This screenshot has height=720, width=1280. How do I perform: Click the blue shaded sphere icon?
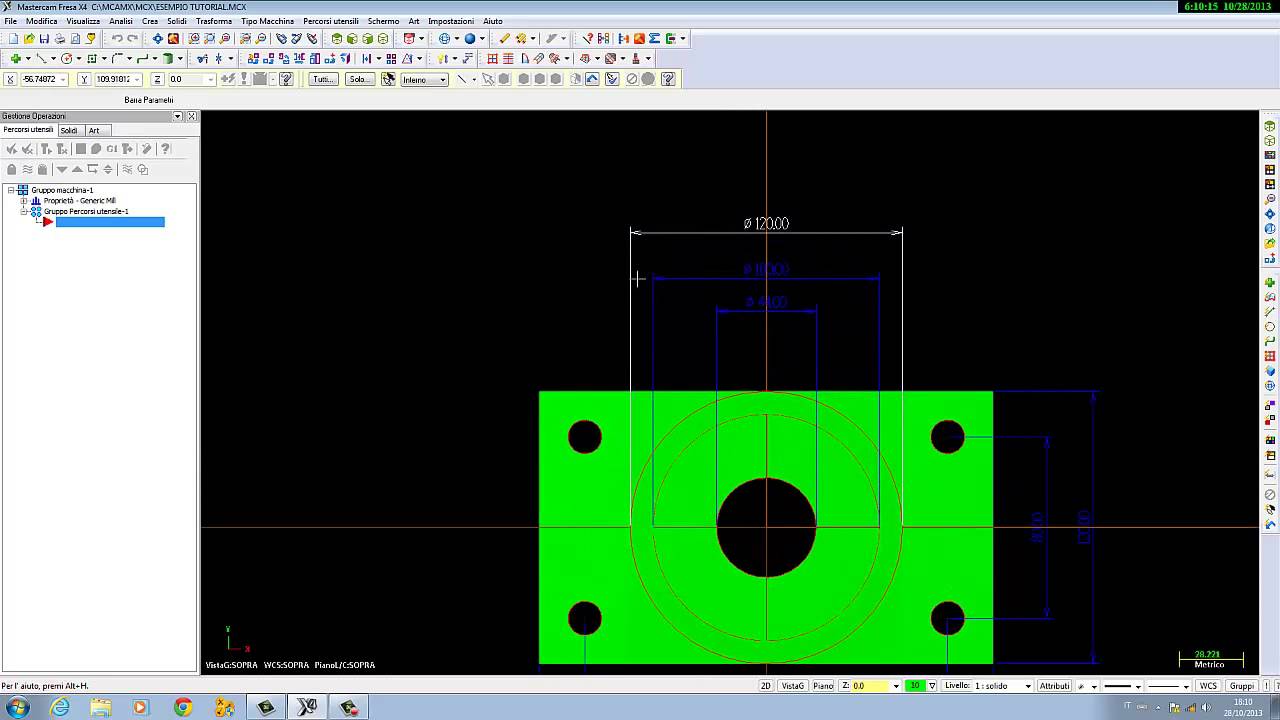click(470, 39)
